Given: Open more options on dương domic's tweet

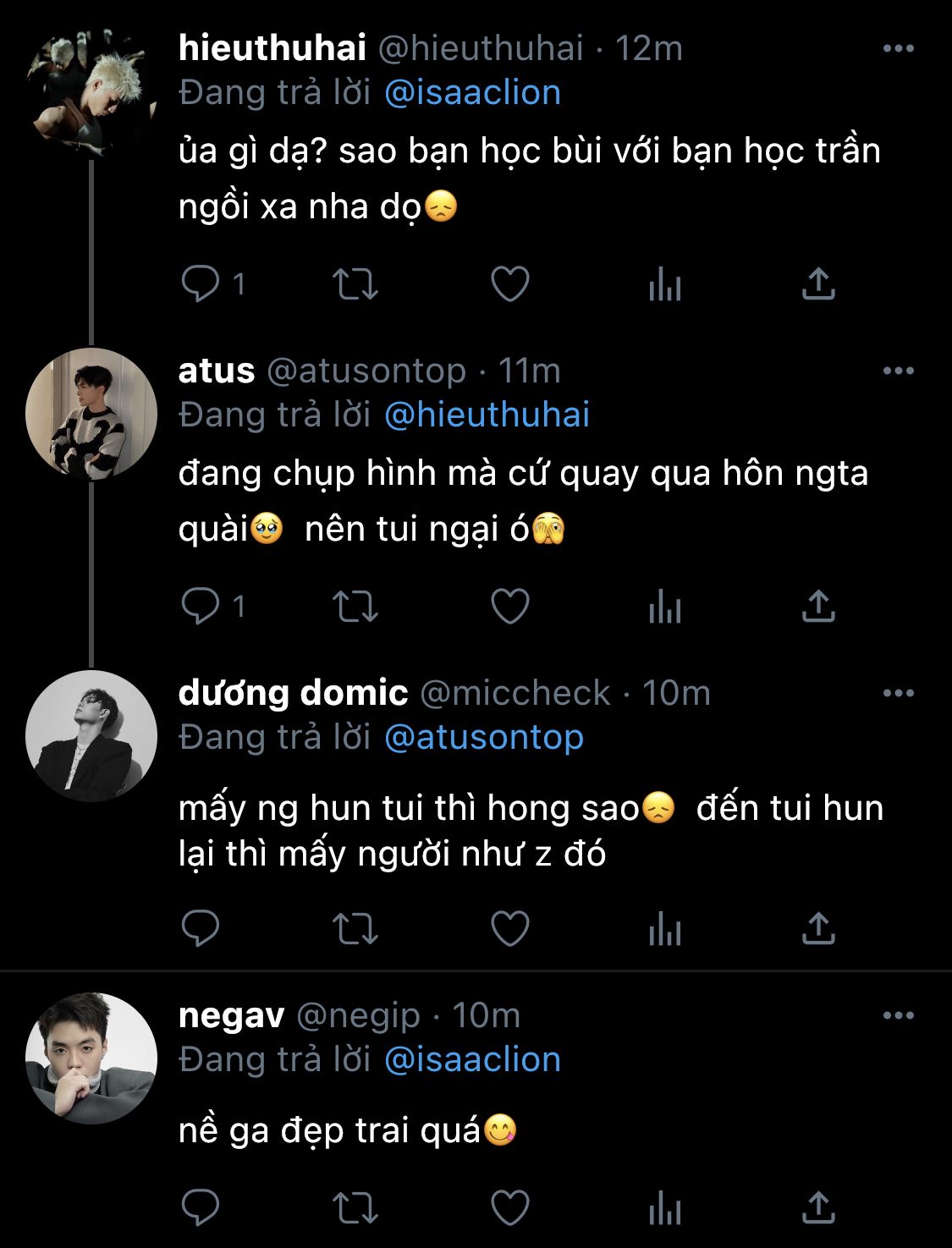Looking at the screenshot, I should [898, 694].
